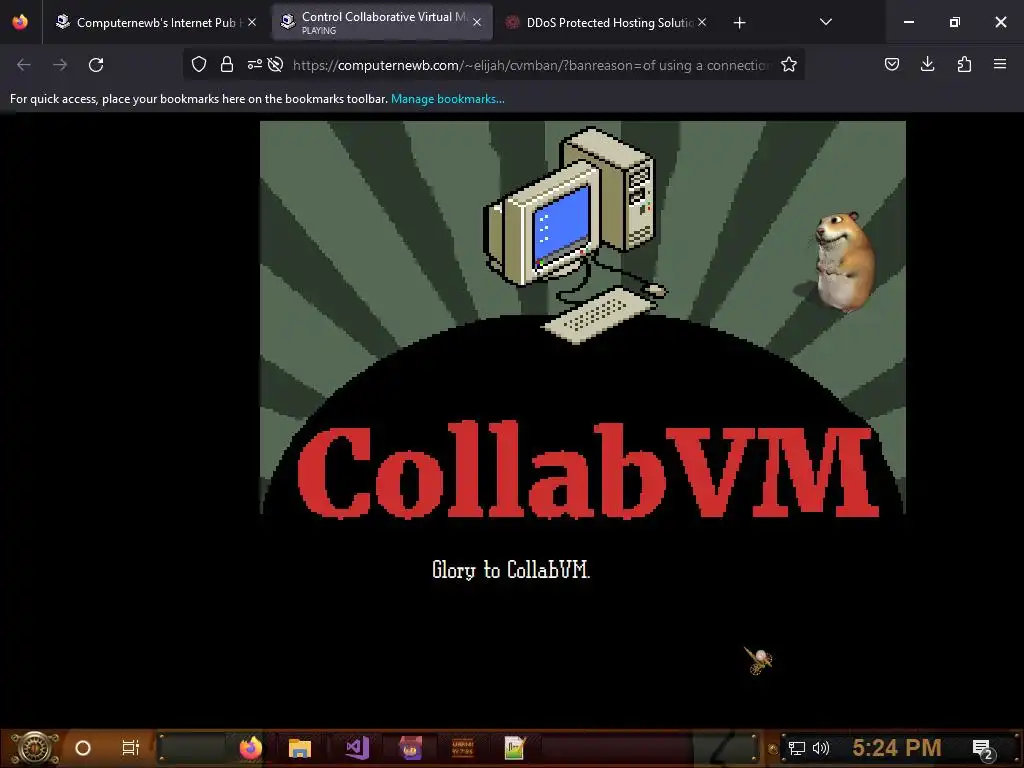Click the Firefox View icon
The width and height of the screenshot is (1024, 768).
20,22
